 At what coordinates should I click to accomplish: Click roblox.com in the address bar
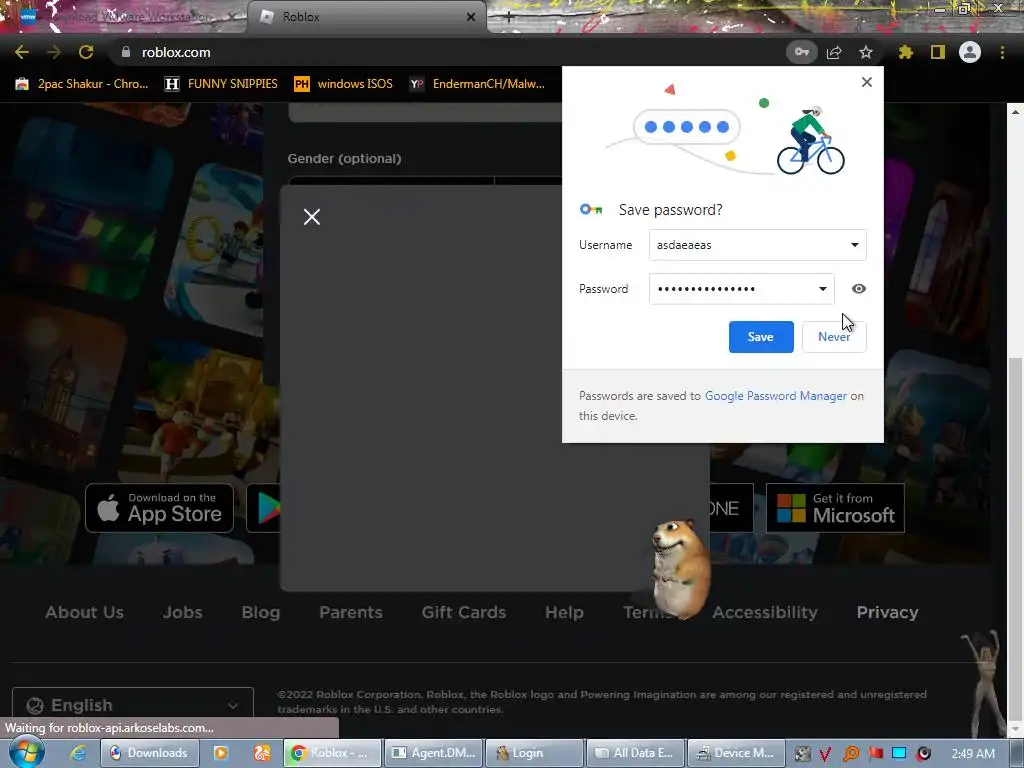(176, 52)
